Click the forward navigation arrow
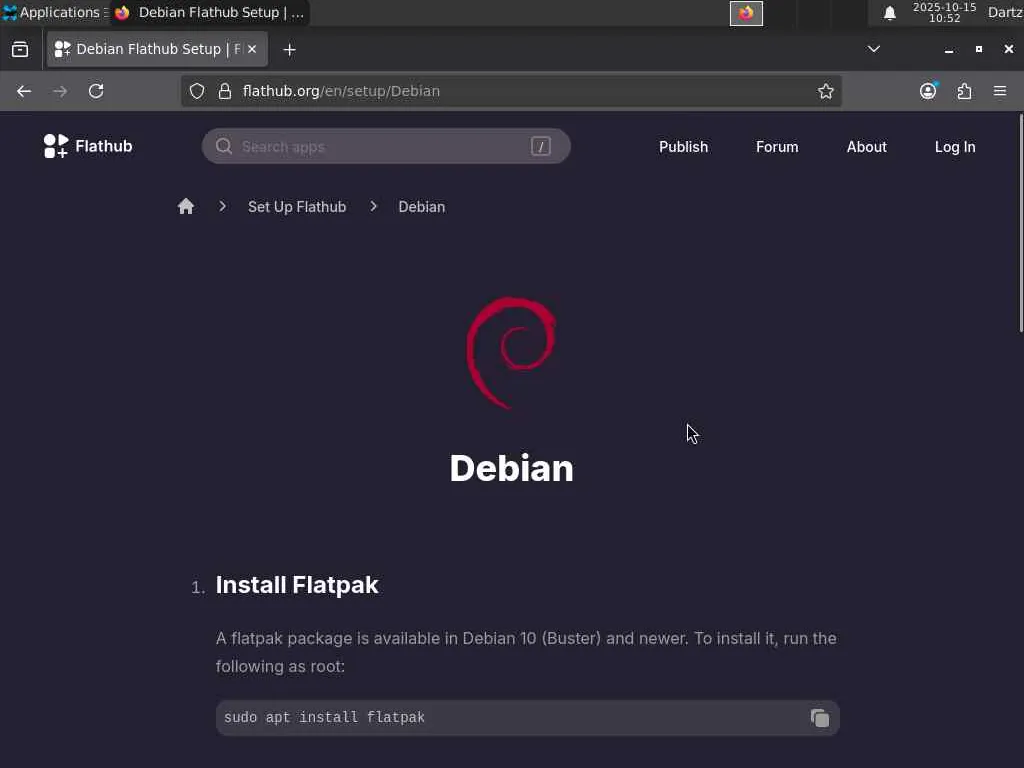This screenshot has width=1024, height=768. 60,91
